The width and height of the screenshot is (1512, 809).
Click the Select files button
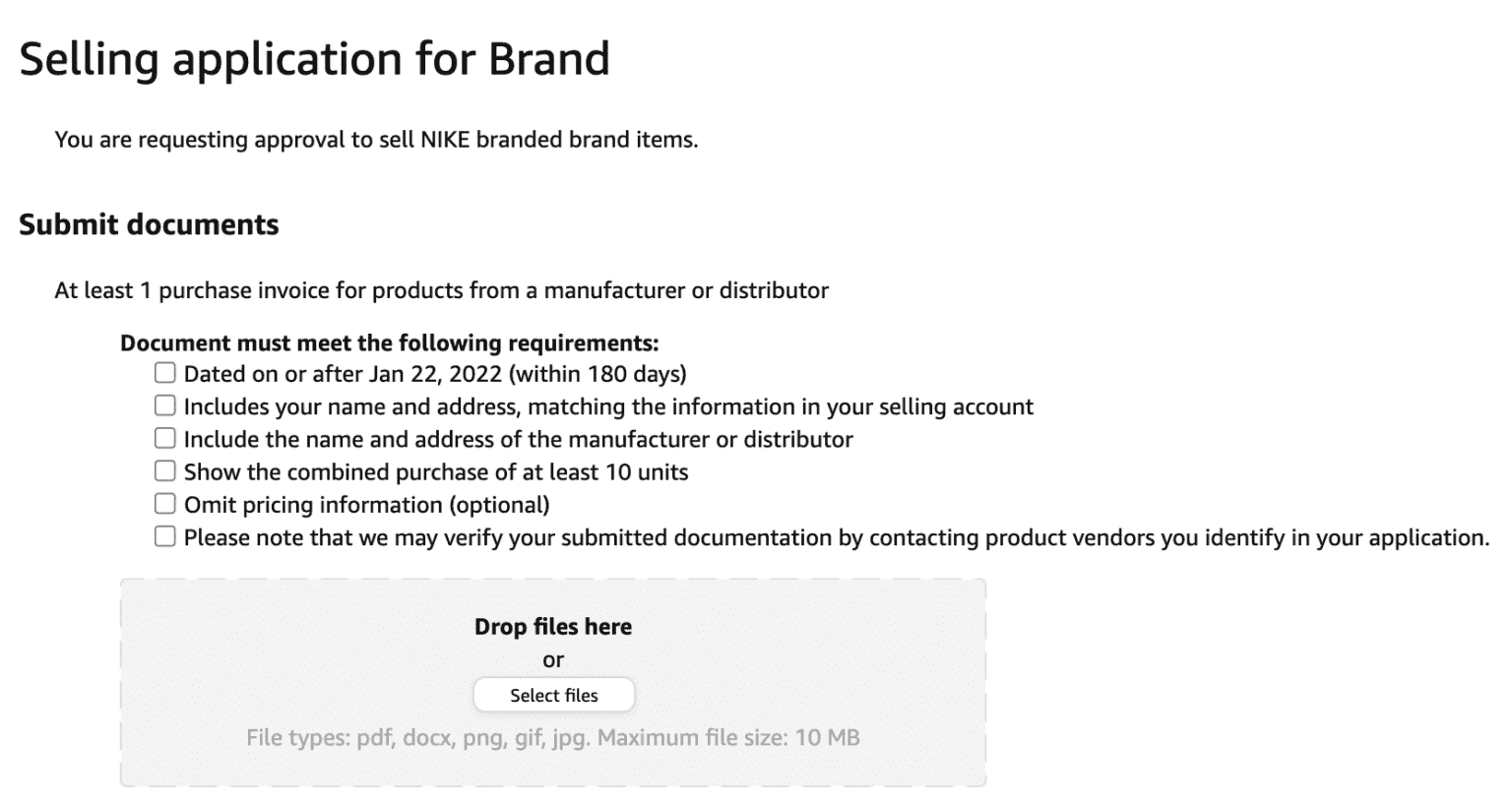tap(553, 695)
